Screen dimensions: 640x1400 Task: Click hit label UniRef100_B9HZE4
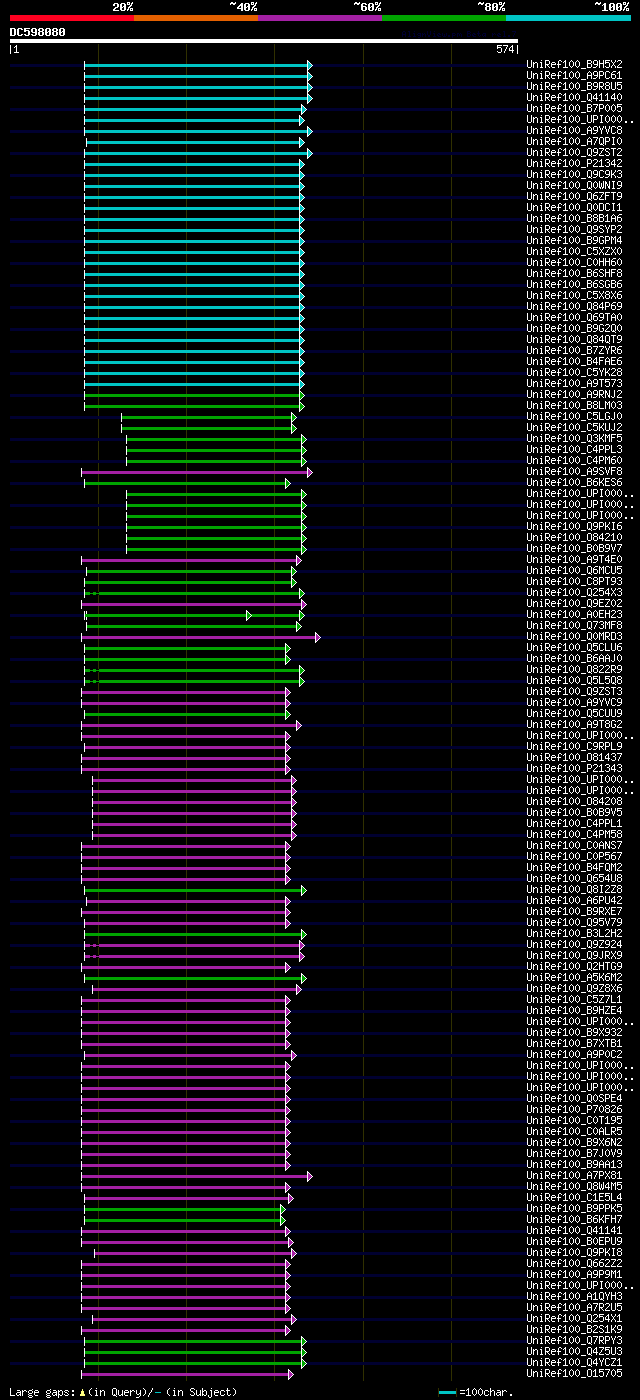click(574, 1011)
